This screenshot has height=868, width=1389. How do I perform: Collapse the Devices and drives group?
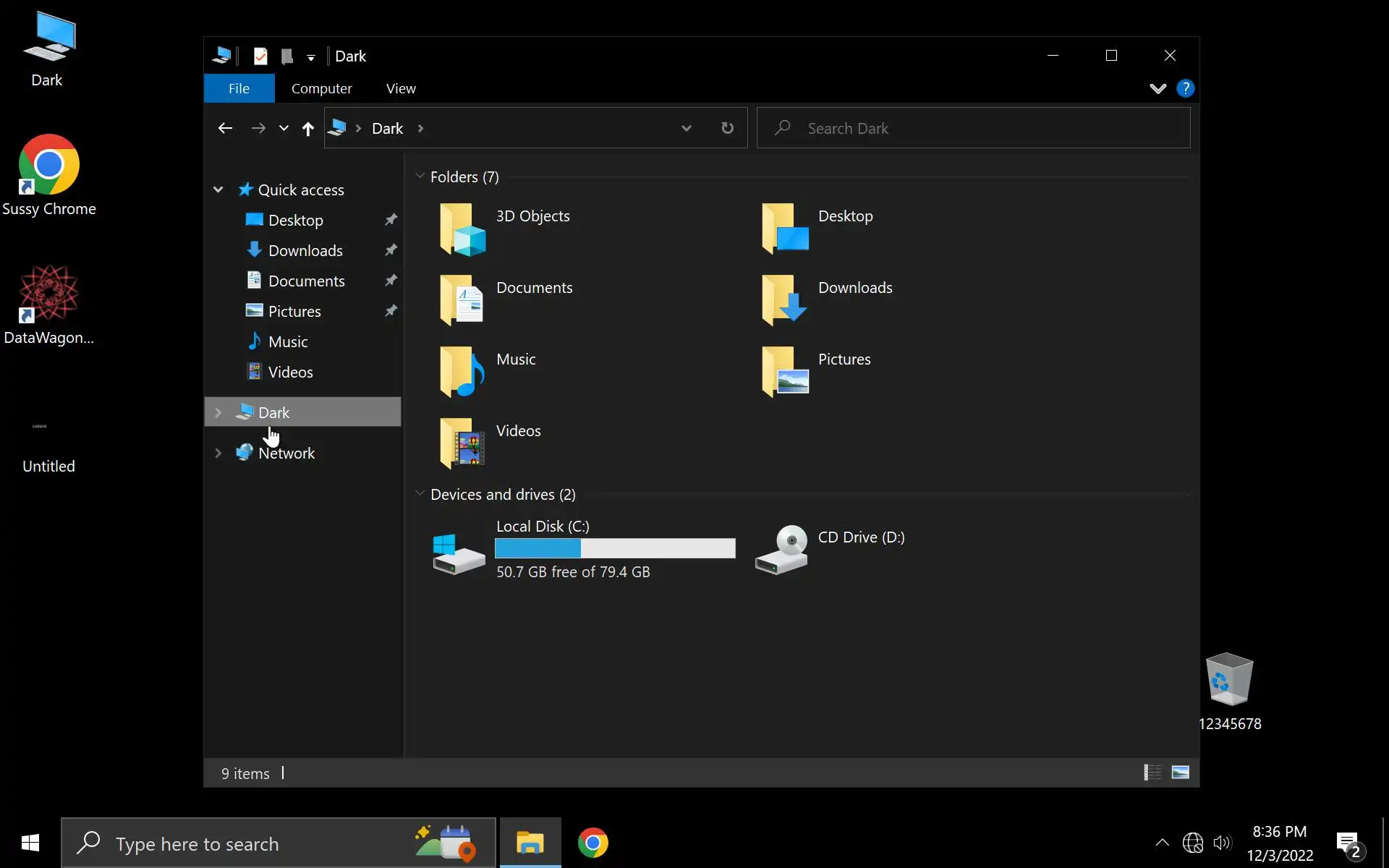click(x=420, y=494)
